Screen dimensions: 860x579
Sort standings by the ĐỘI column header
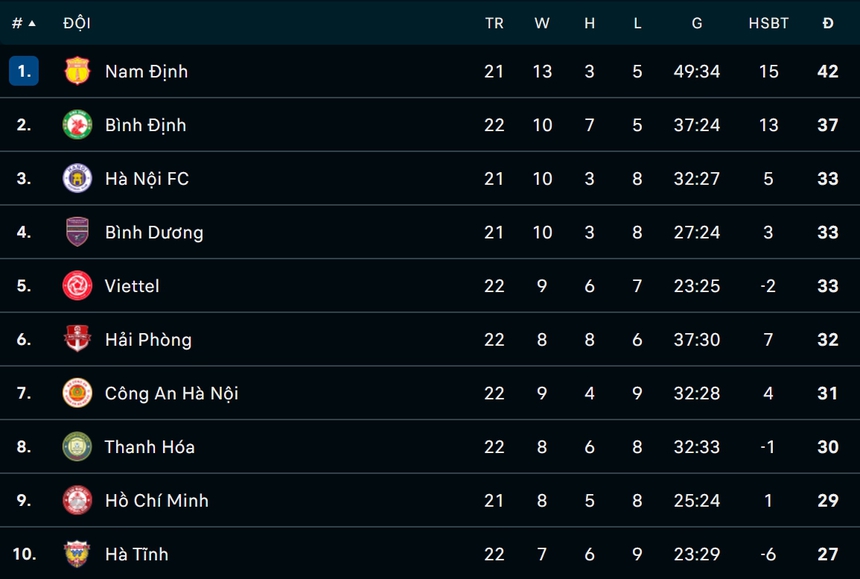[76, 23]
